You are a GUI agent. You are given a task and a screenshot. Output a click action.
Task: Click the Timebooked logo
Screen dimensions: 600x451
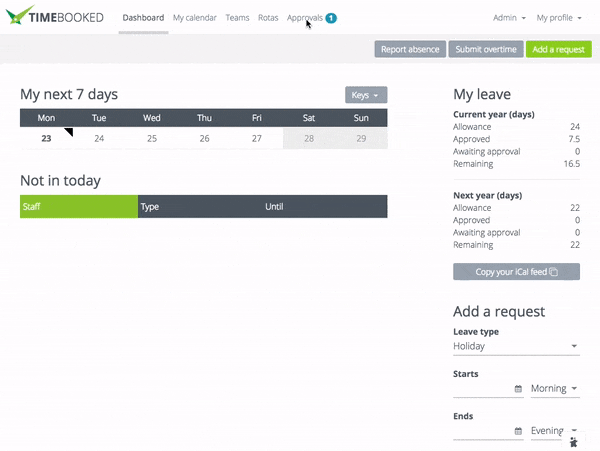click(54, 18)
